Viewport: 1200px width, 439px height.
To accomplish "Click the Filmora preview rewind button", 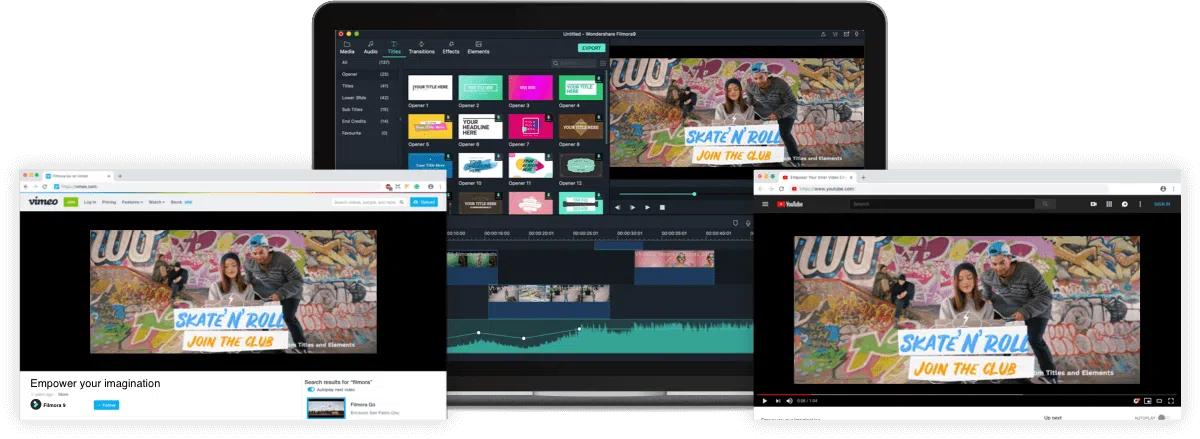I will [x=617, y=207].
